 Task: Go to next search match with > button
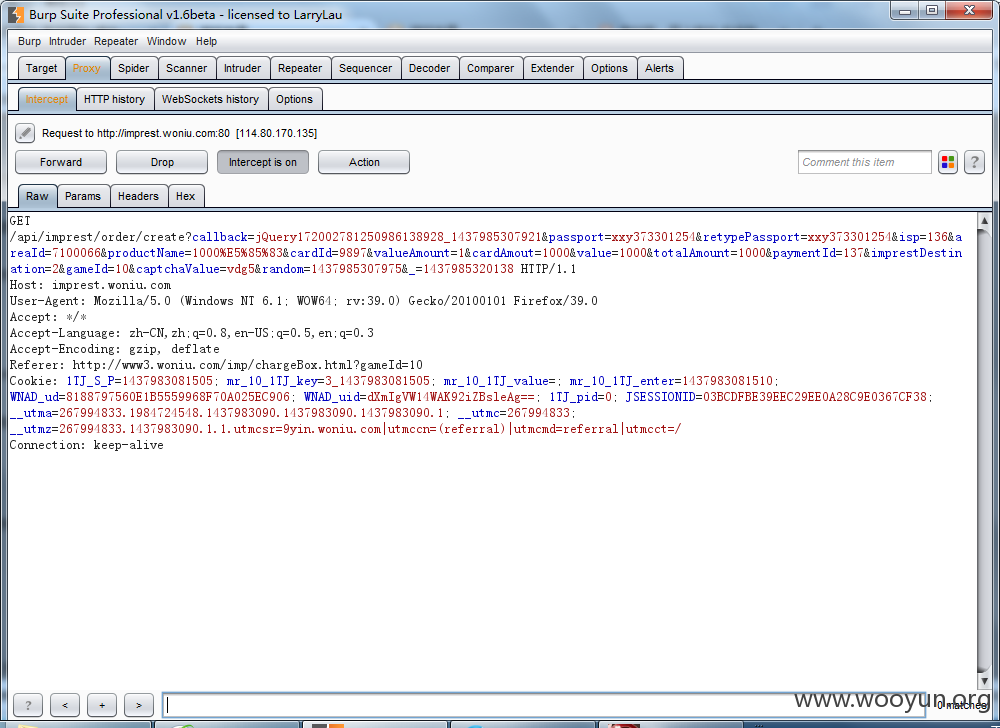(x=139, y=705)
